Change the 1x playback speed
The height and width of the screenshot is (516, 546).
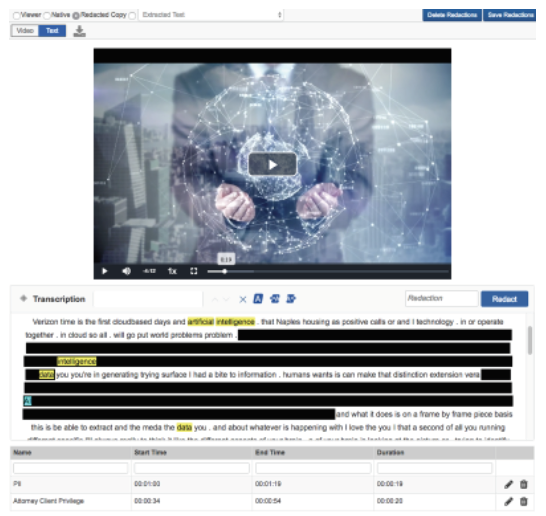[172, 271]
